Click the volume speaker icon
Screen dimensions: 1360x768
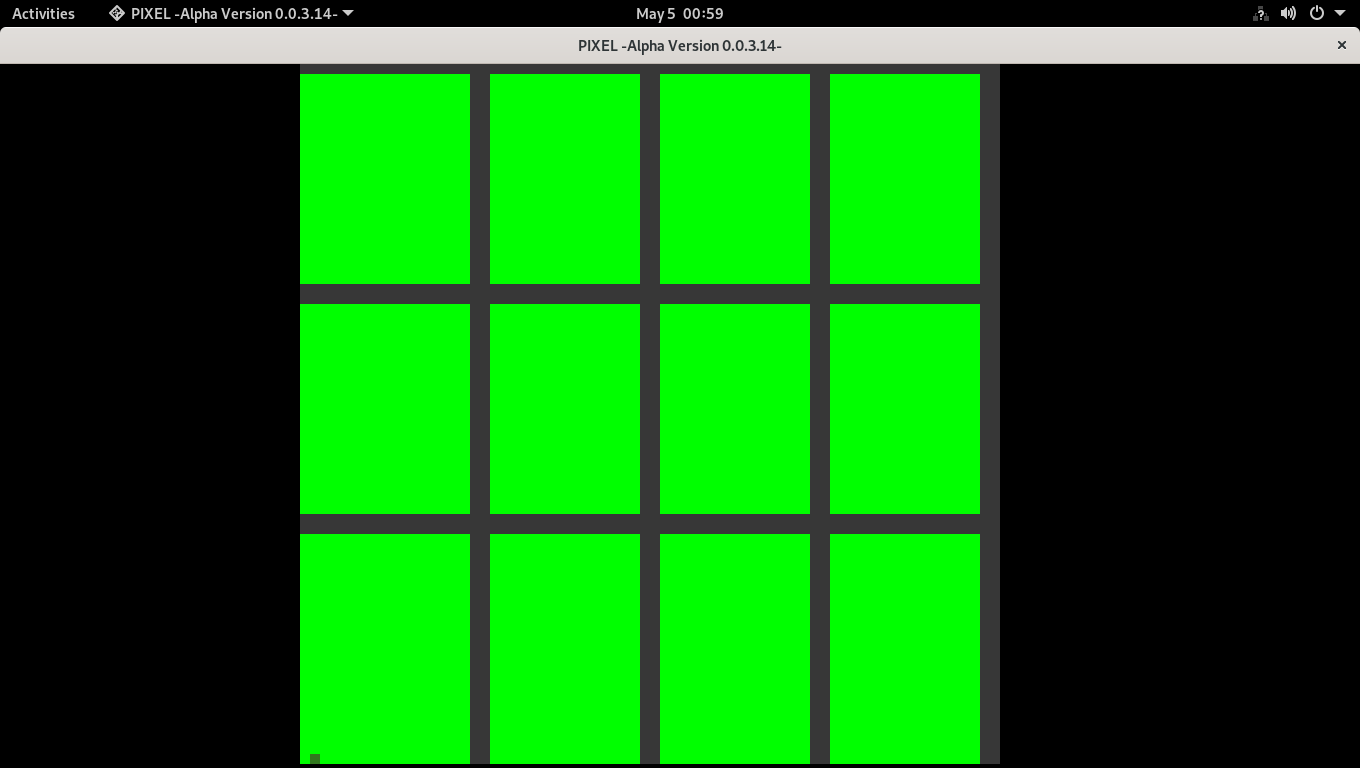1289,13
